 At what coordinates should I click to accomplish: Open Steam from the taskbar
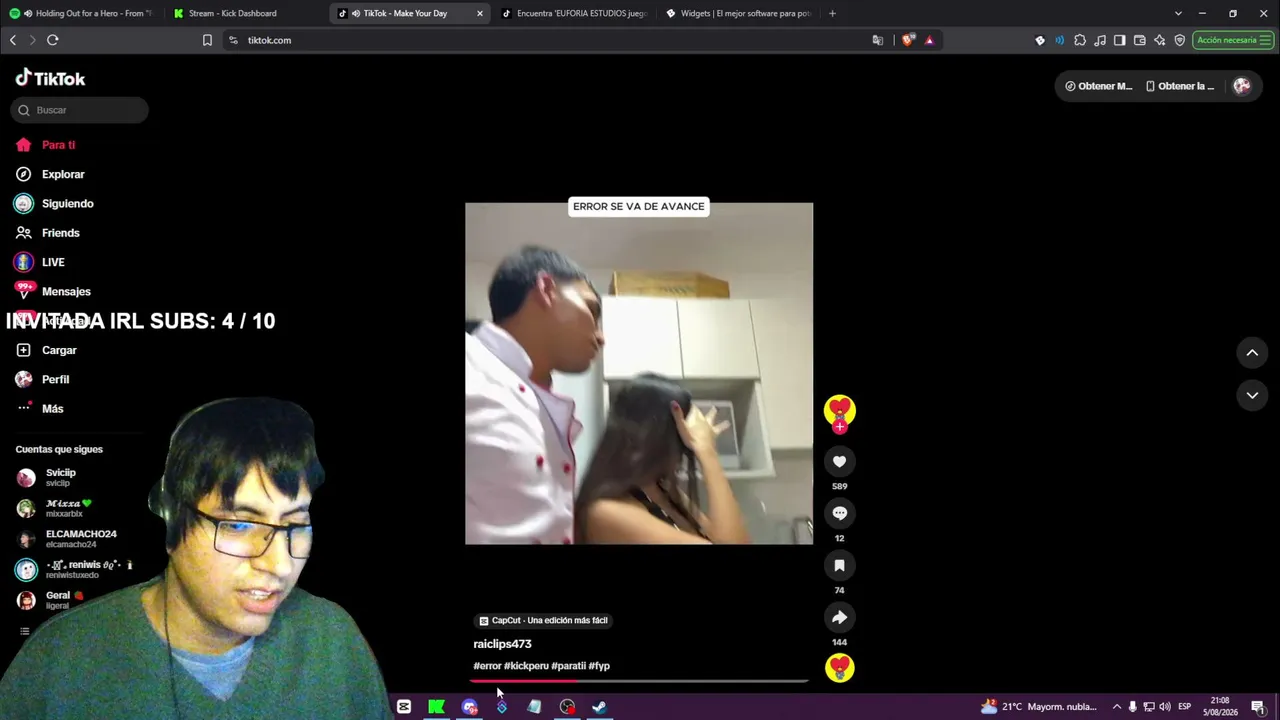[599, 707]
